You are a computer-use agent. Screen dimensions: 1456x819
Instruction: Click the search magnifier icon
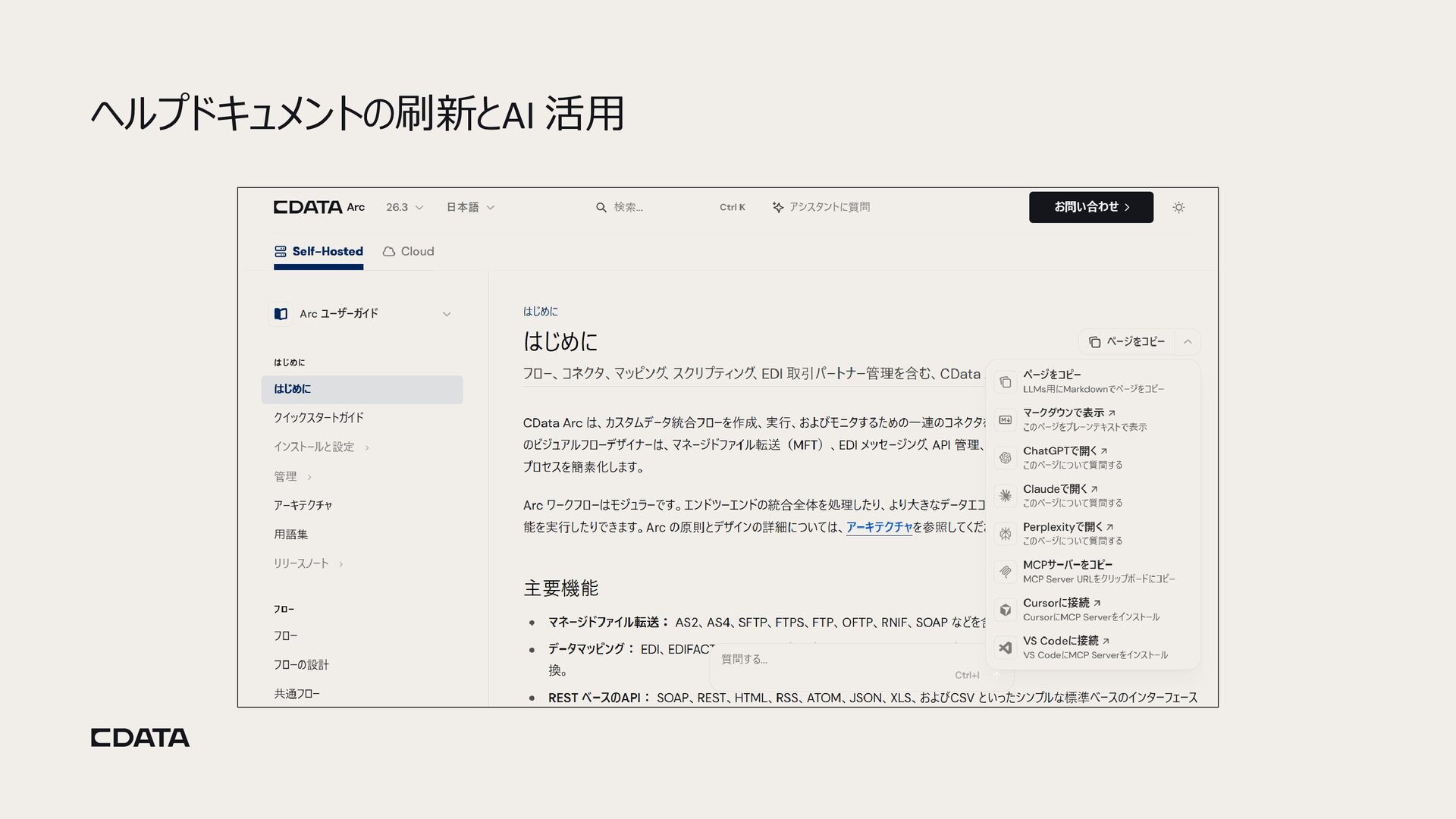[x=601, y=207]
